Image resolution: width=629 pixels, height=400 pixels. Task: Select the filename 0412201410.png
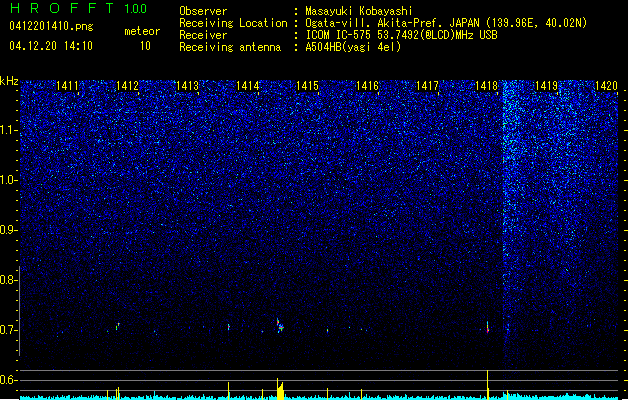coord(51,26)
